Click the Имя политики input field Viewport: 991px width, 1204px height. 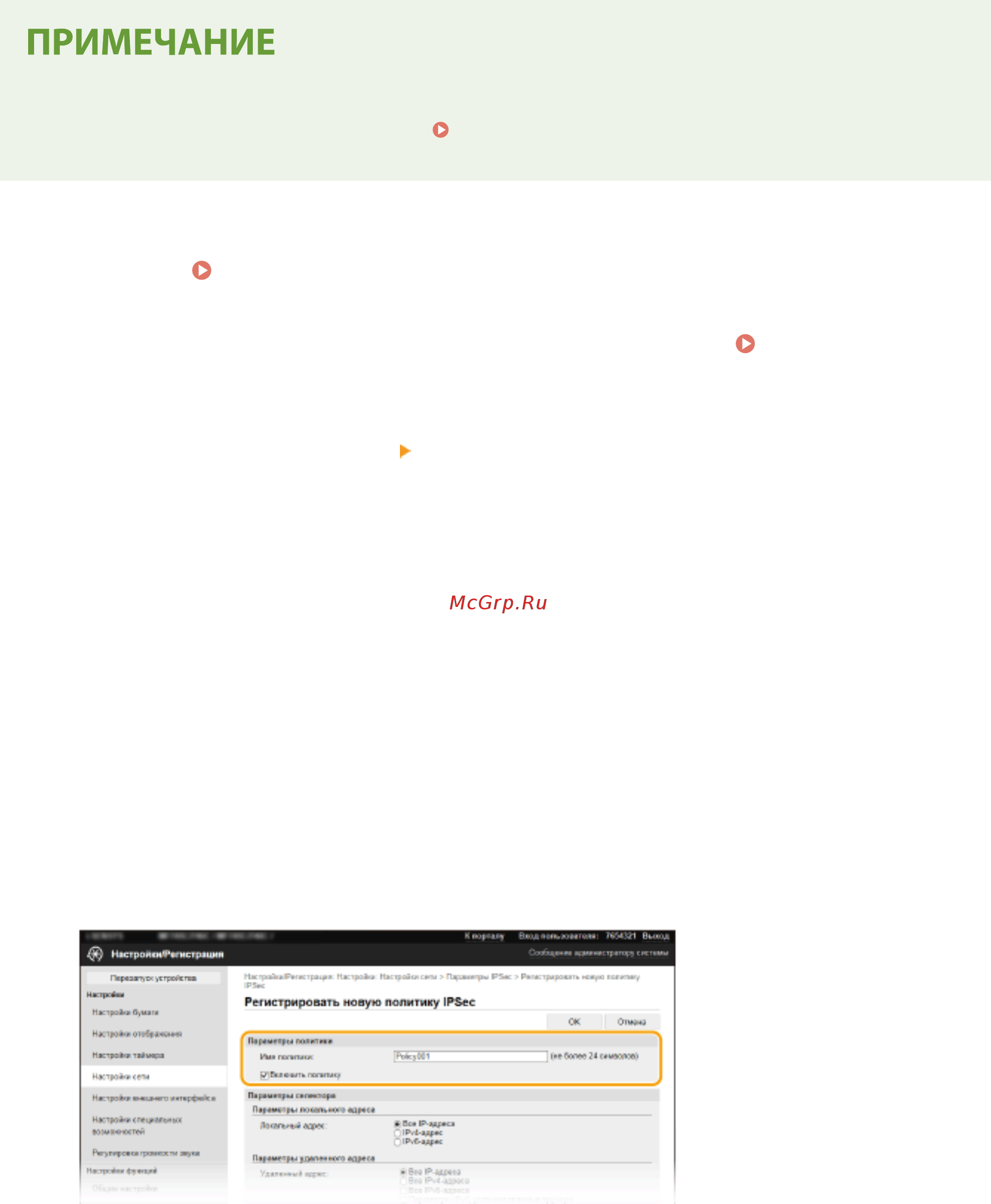[471, 1057]
